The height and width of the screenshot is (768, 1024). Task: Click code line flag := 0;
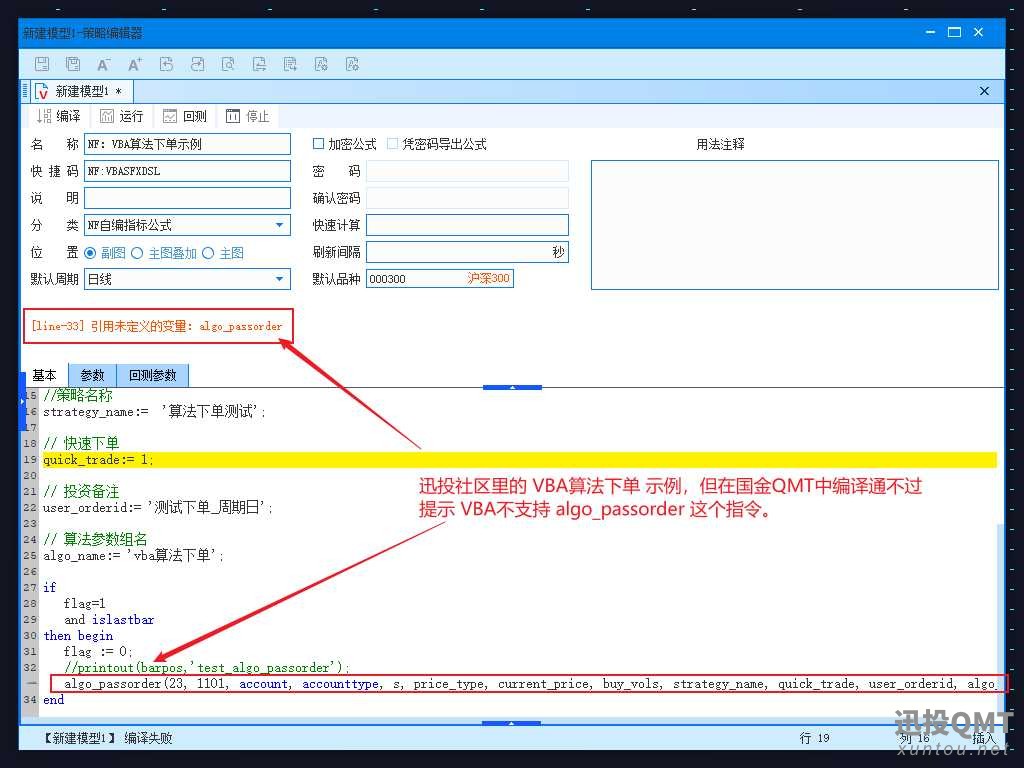point(98,651)
